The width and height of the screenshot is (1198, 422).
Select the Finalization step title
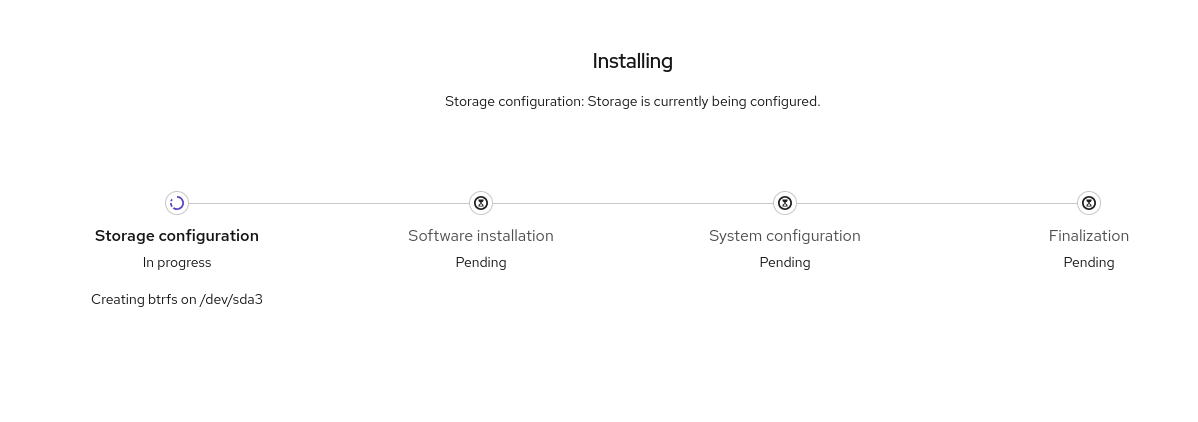click(1089, 236)
